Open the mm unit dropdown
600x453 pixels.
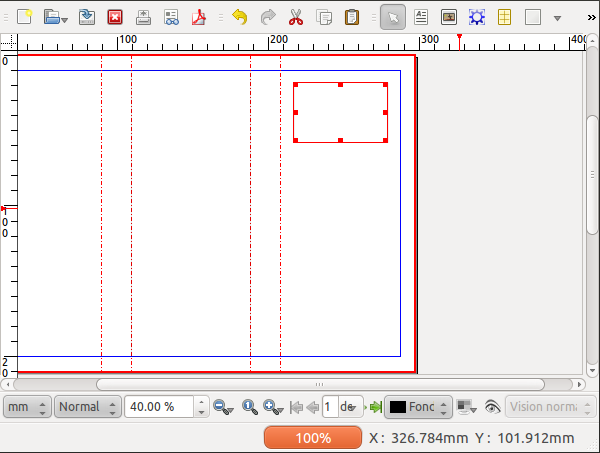(x=28, y=407)
